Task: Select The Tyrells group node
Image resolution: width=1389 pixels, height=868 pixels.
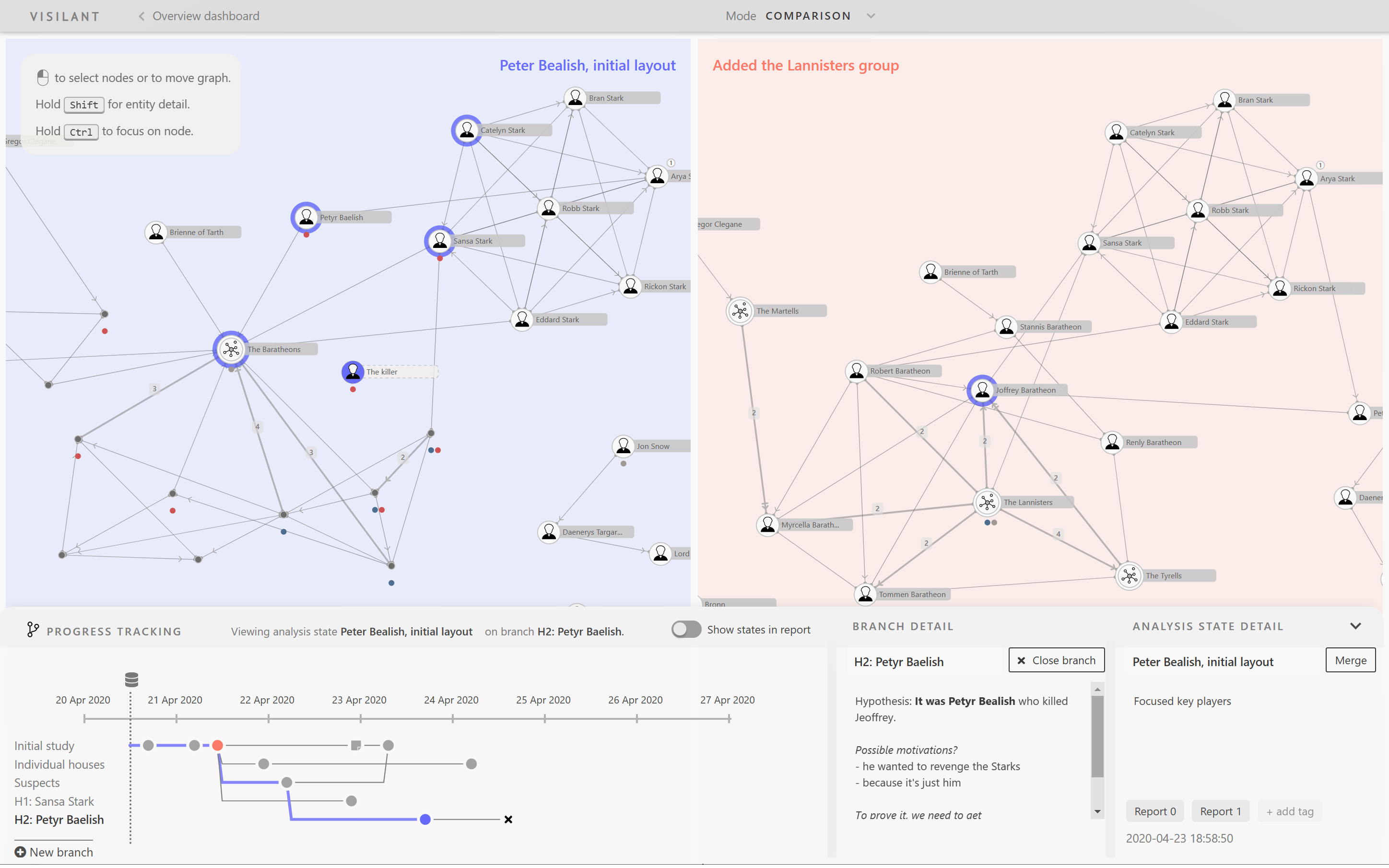Action: [x=1129, y=575]
